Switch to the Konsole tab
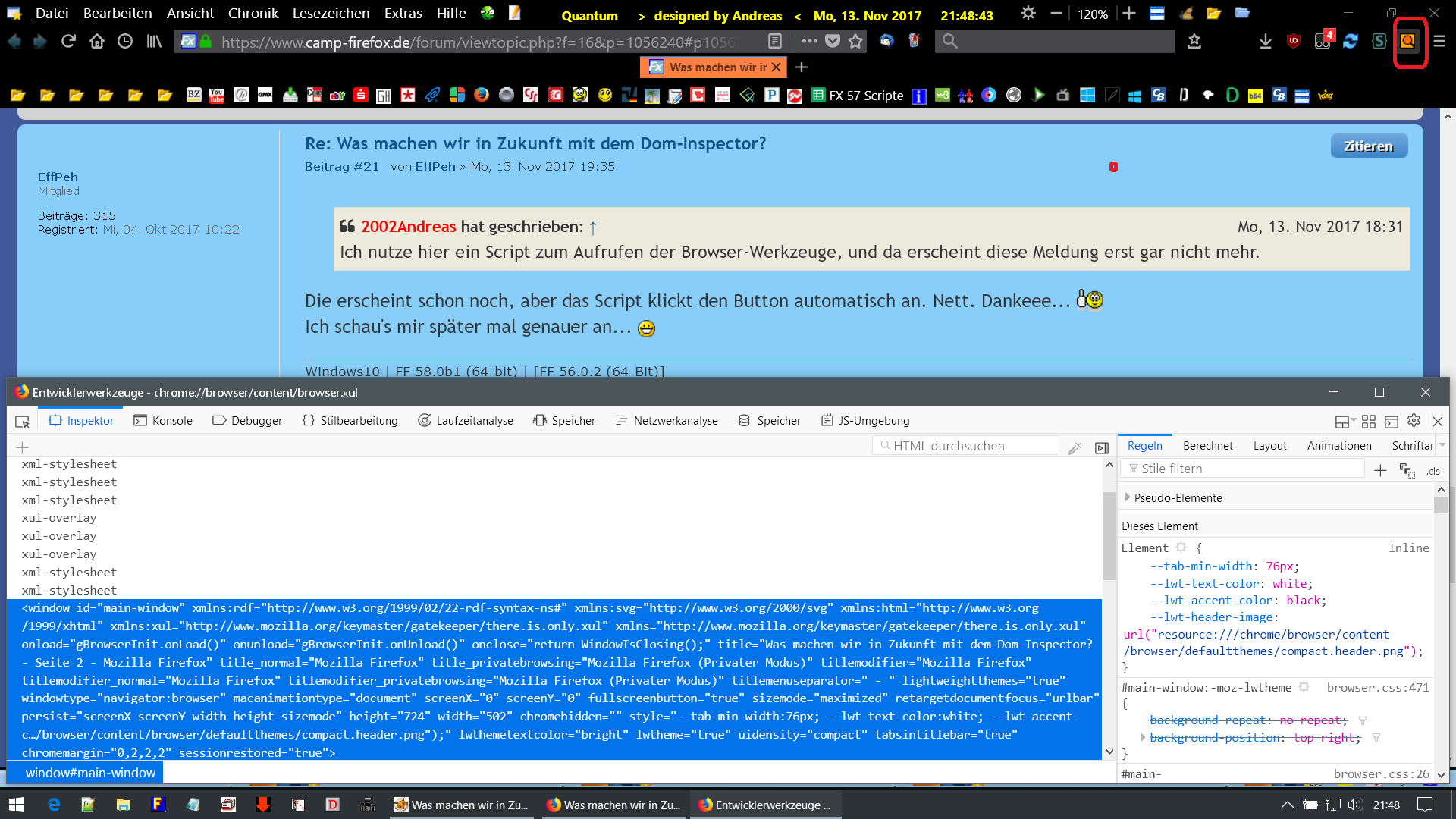Image resolution: width=1456 pixels, height=819 pixels. click(x=163, y=421)
